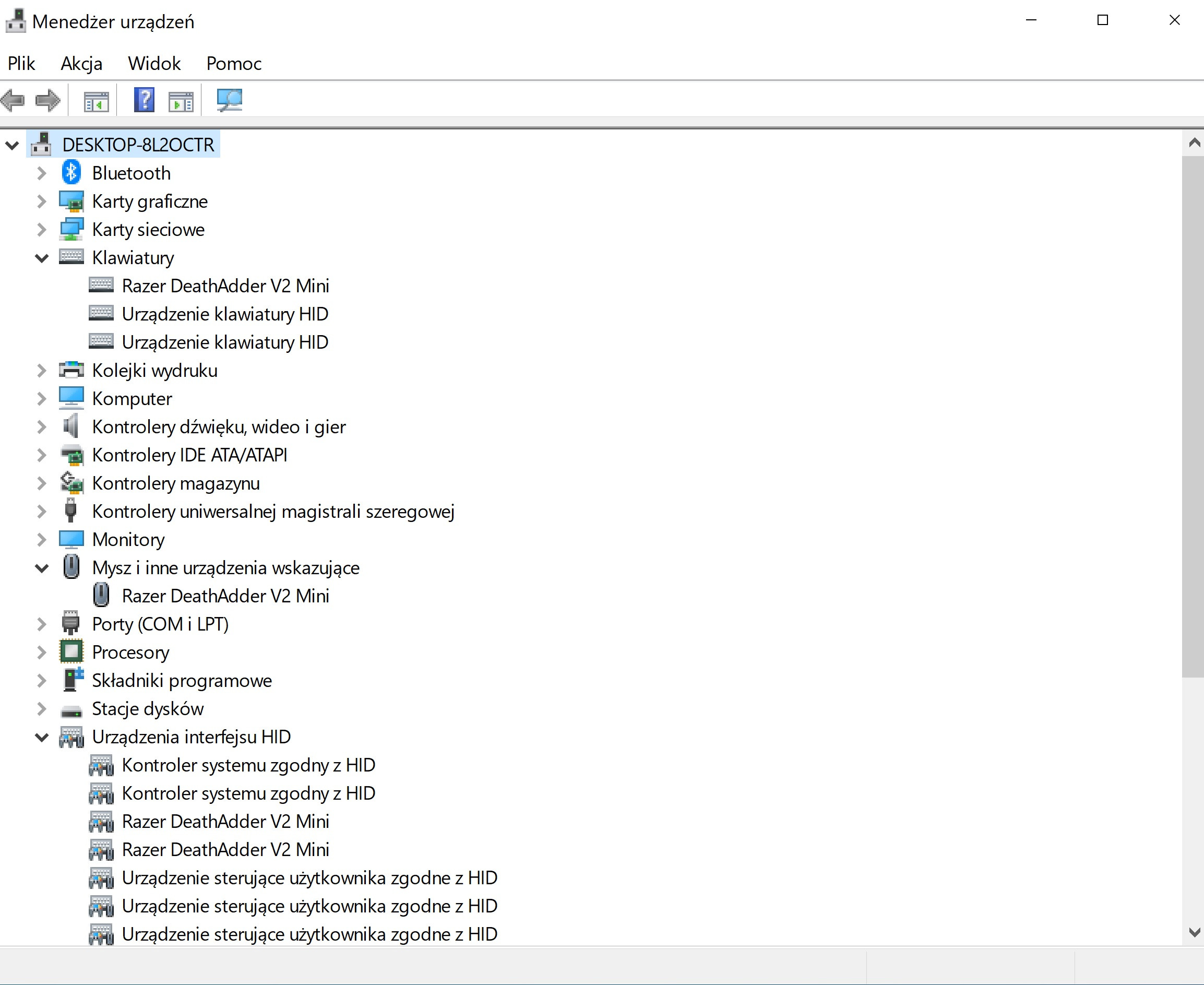Screen dimensions: 1204x985
Task: Open the Widok menu
Action: (154, 64)
